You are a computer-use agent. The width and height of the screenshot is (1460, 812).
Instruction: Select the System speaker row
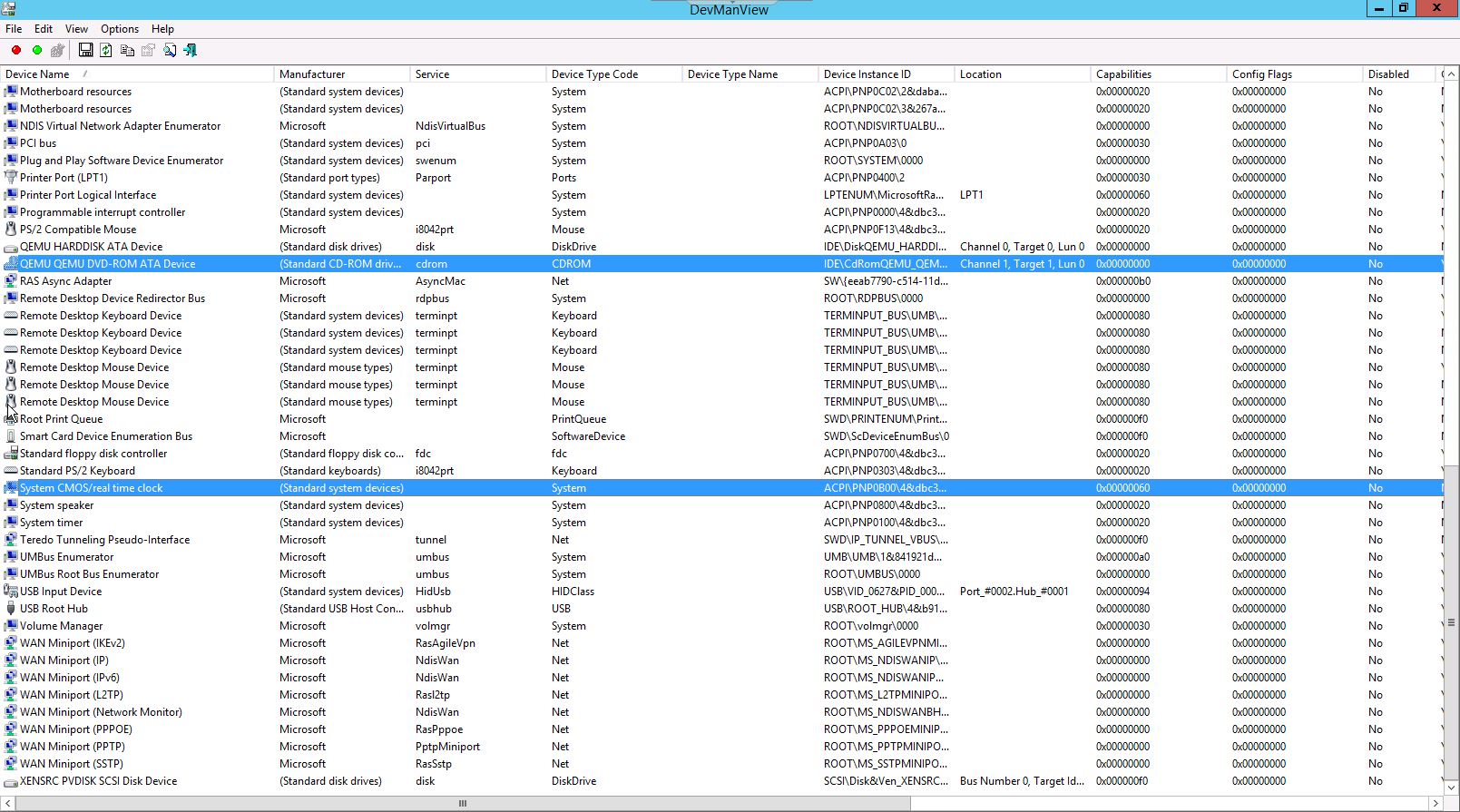[722, 505]
